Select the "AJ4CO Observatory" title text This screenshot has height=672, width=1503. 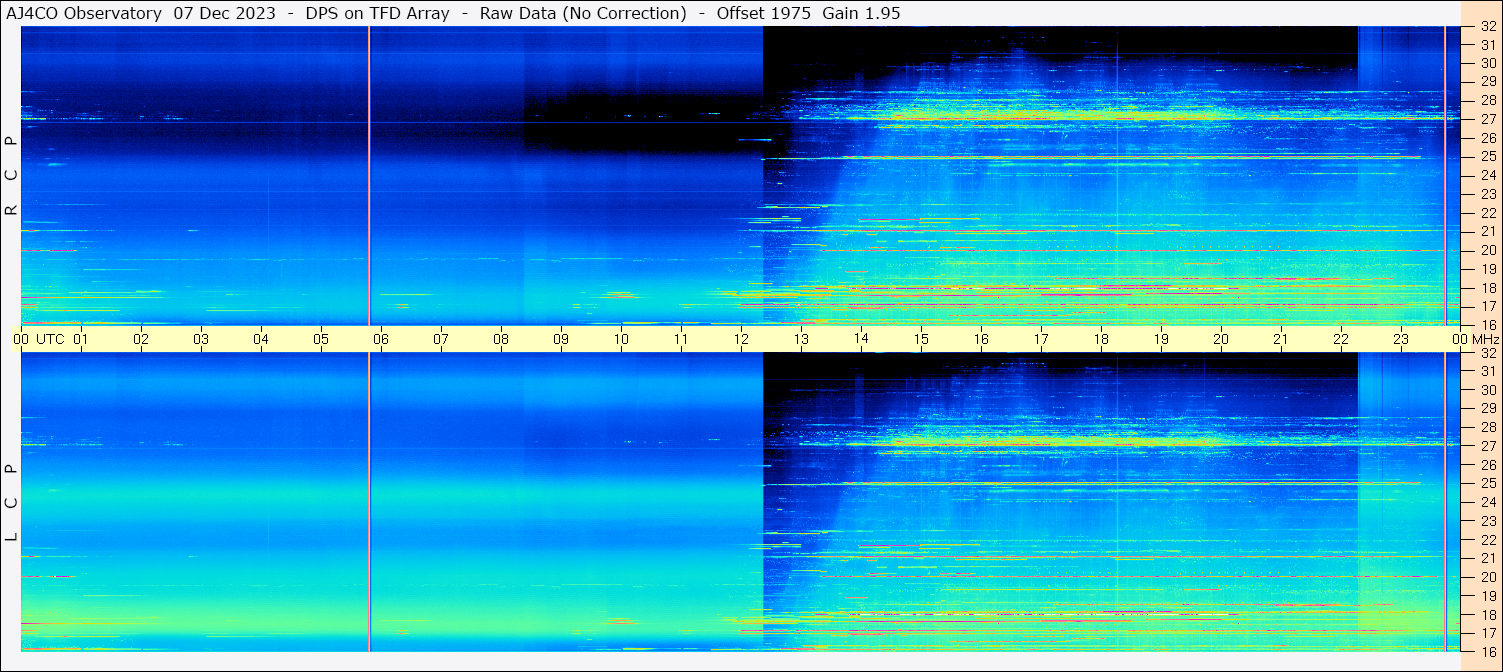pos(84,13)
